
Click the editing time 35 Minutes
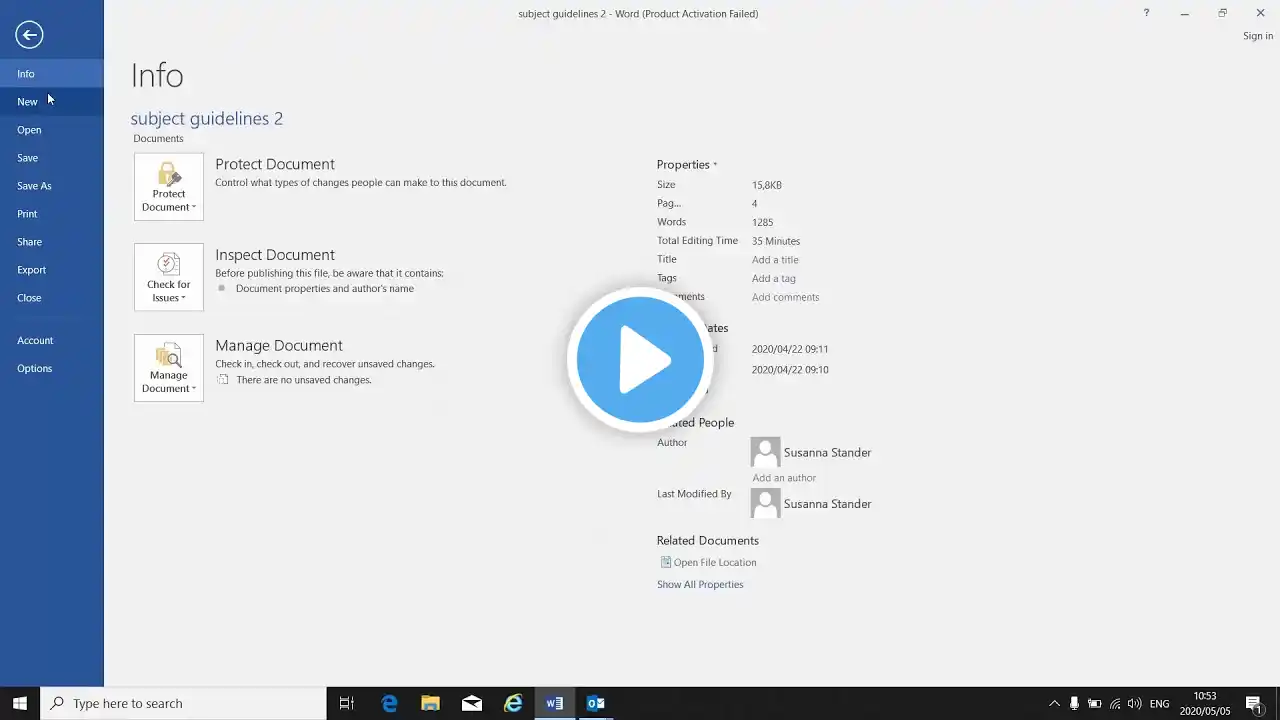[776, 241]
